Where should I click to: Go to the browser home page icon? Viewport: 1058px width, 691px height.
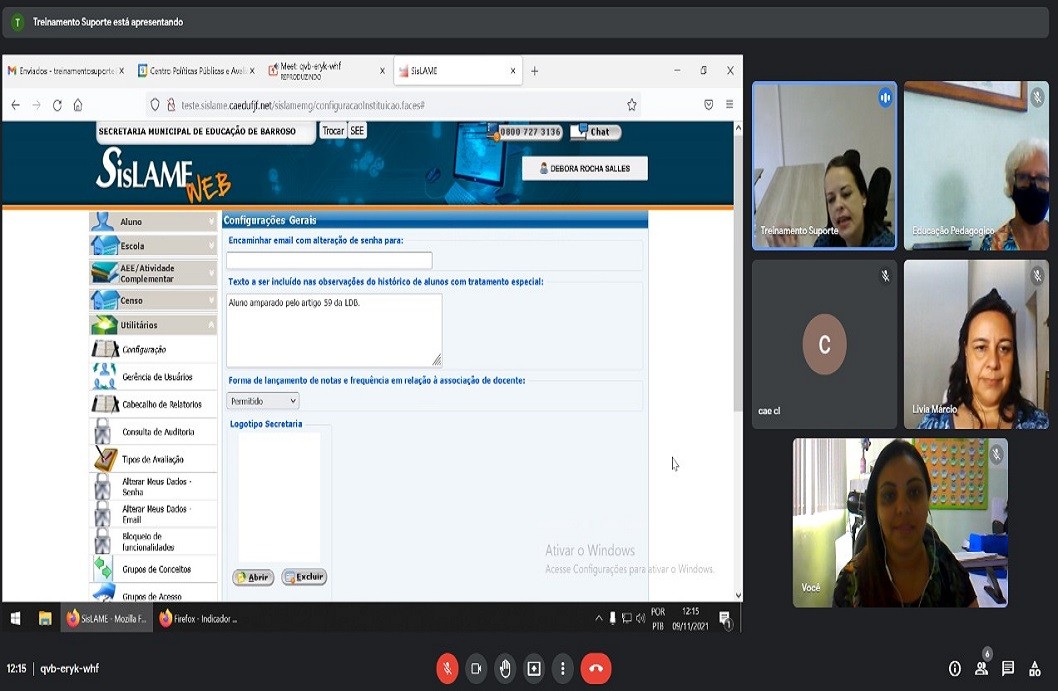click(x=78, y=105)
